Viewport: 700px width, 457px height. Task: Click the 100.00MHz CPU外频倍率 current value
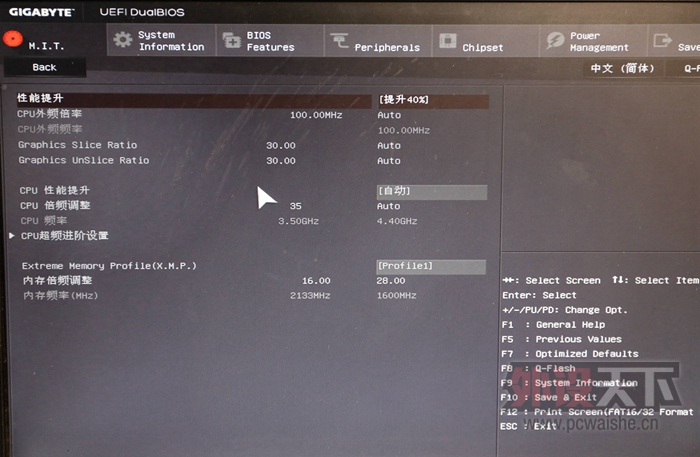(316, 115)
